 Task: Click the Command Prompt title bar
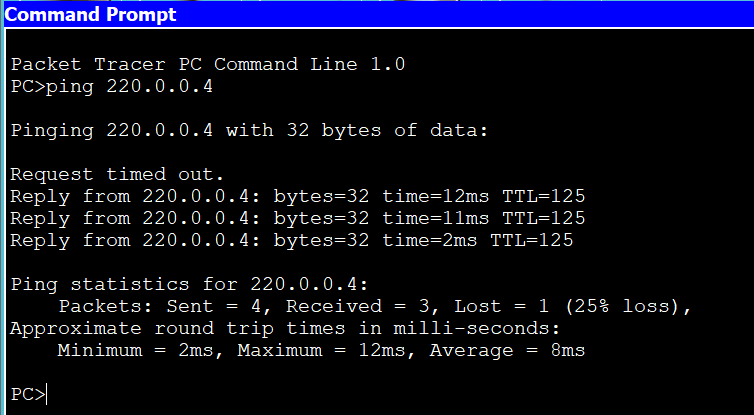coord(379,14)
